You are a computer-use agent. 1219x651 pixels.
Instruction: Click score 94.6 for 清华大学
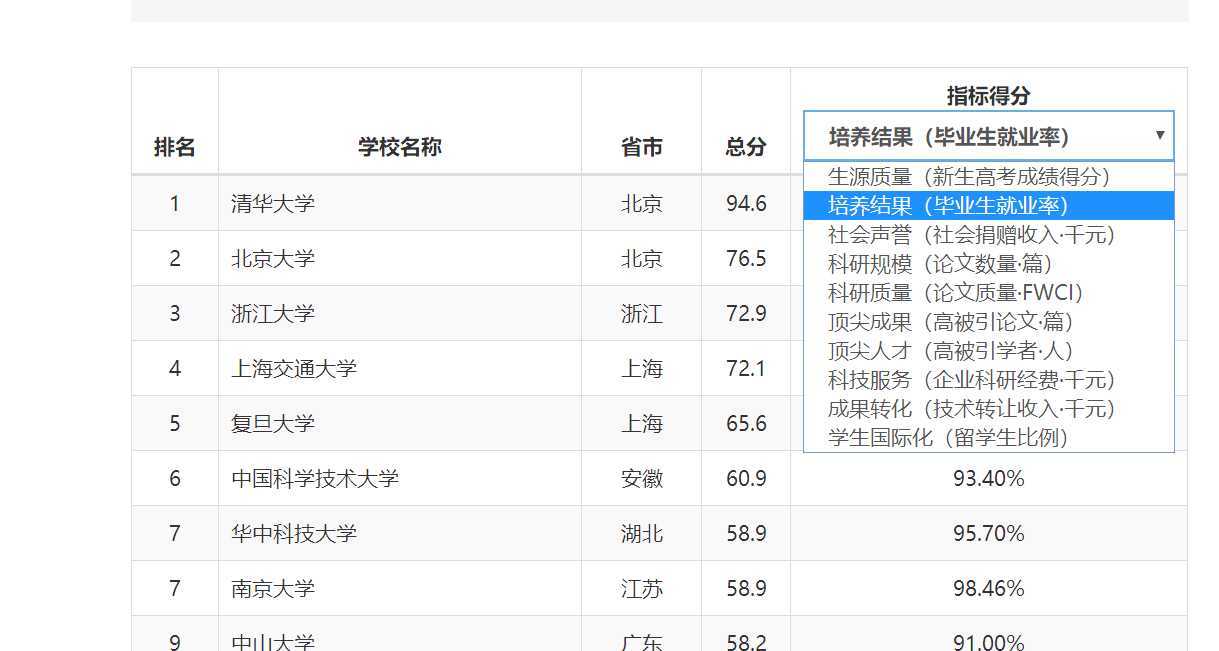[746, 204]
